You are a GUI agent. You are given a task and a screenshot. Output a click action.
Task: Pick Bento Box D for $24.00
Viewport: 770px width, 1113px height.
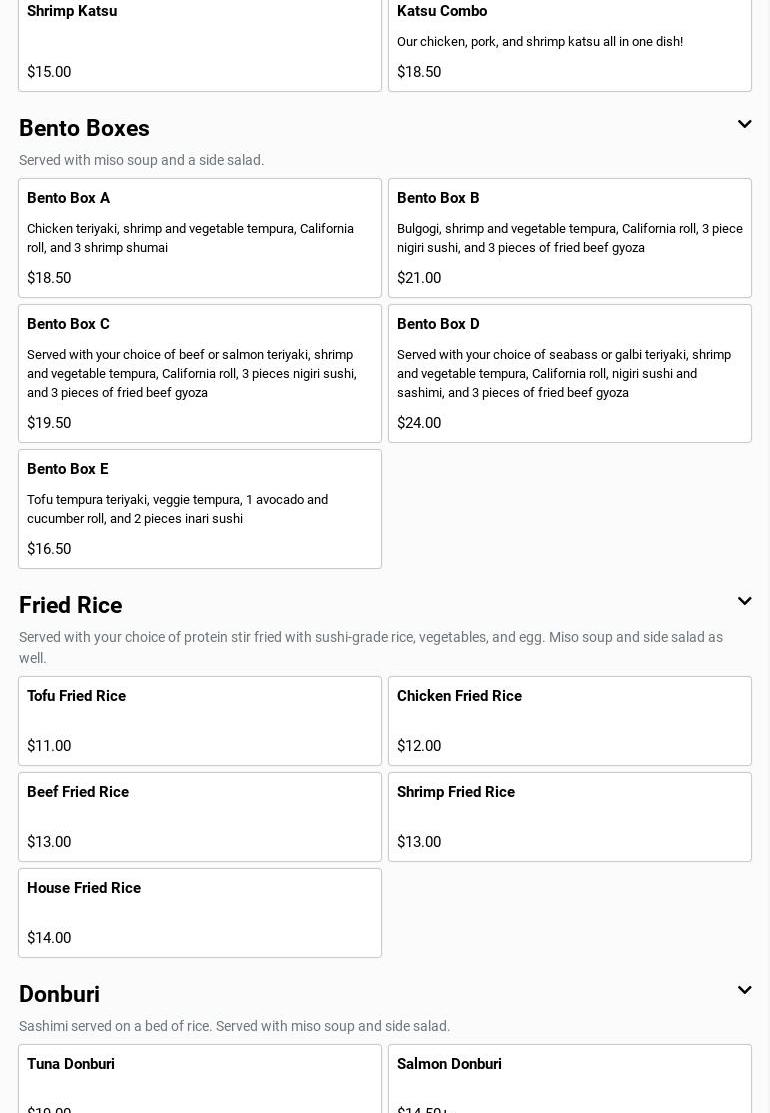pos(570,373)
